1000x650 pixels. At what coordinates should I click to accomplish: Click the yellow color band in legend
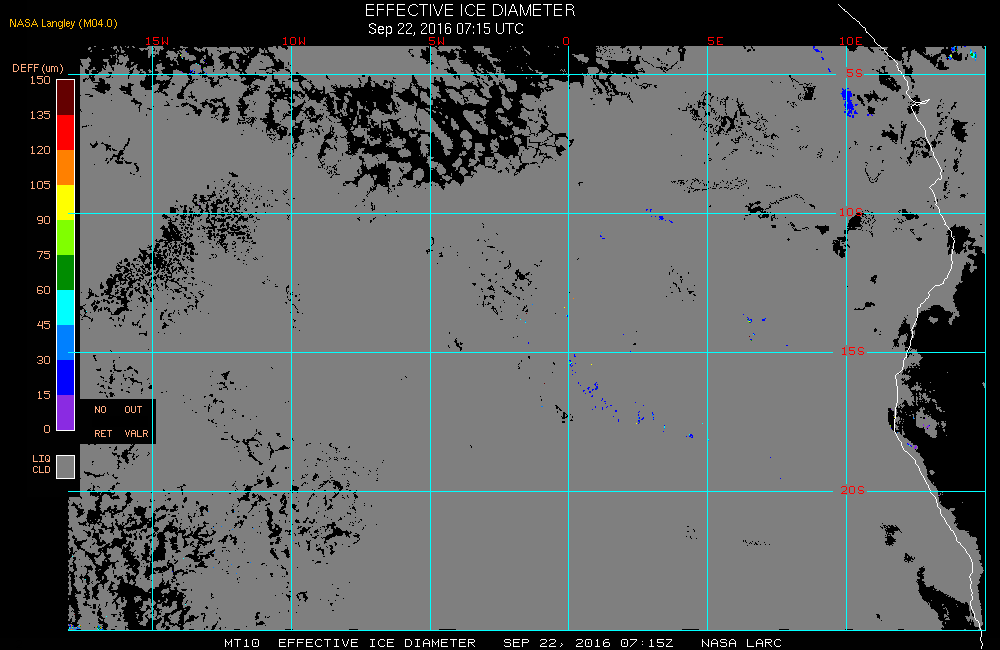(x=66, y=202)
